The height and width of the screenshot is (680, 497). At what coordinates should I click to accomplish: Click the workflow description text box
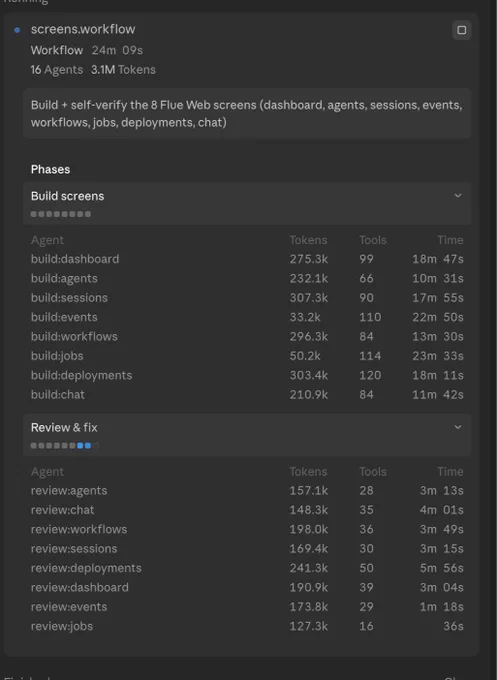(x=247, y=114)
